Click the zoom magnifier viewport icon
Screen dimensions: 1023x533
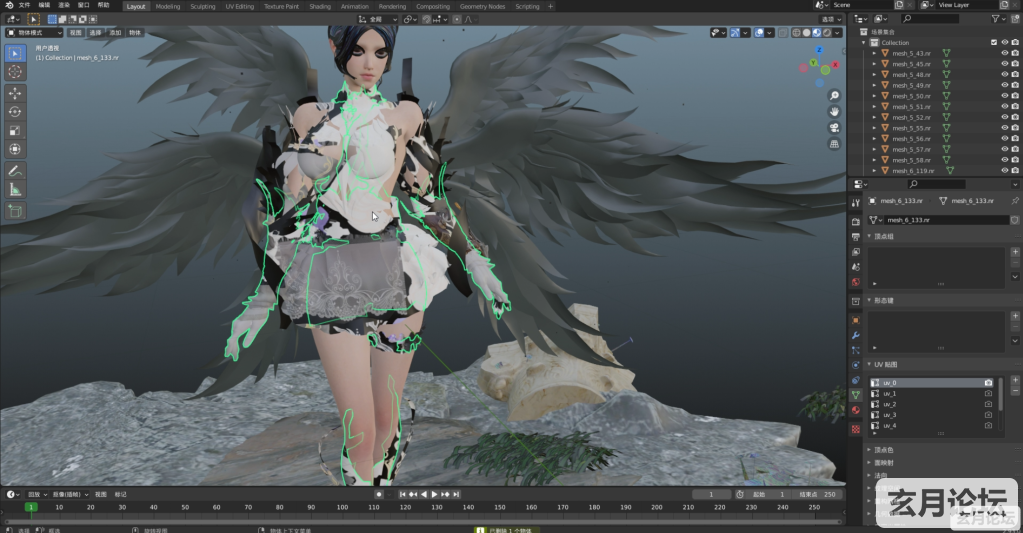click(x=834, y=95)
